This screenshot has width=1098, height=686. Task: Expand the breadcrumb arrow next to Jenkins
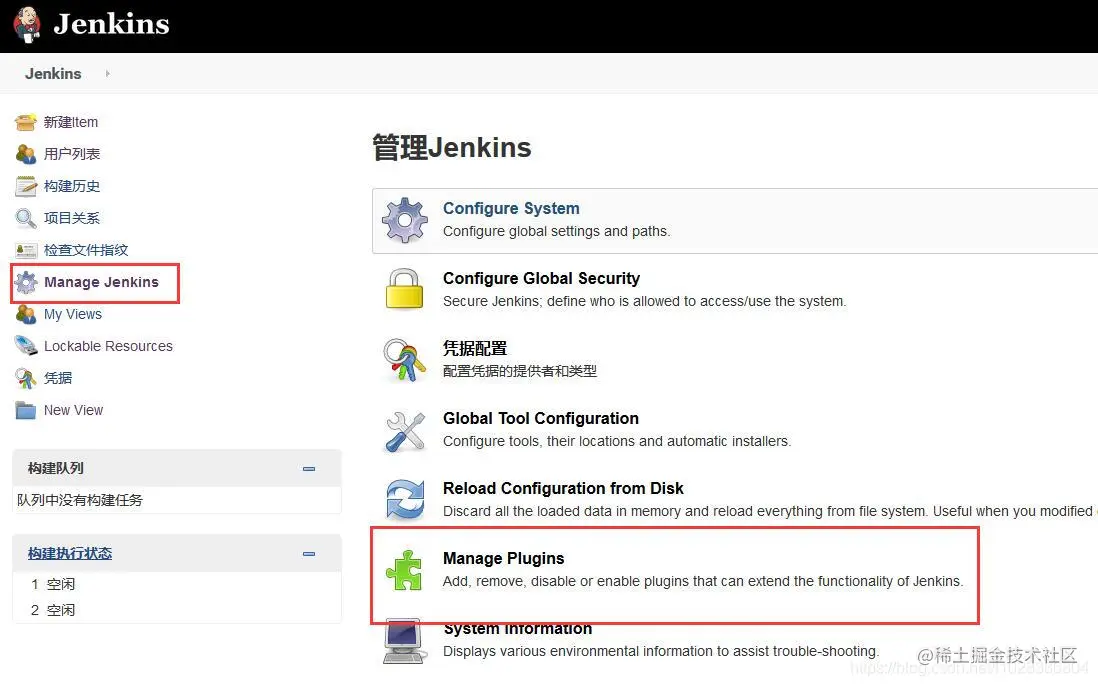coord(107,74)
